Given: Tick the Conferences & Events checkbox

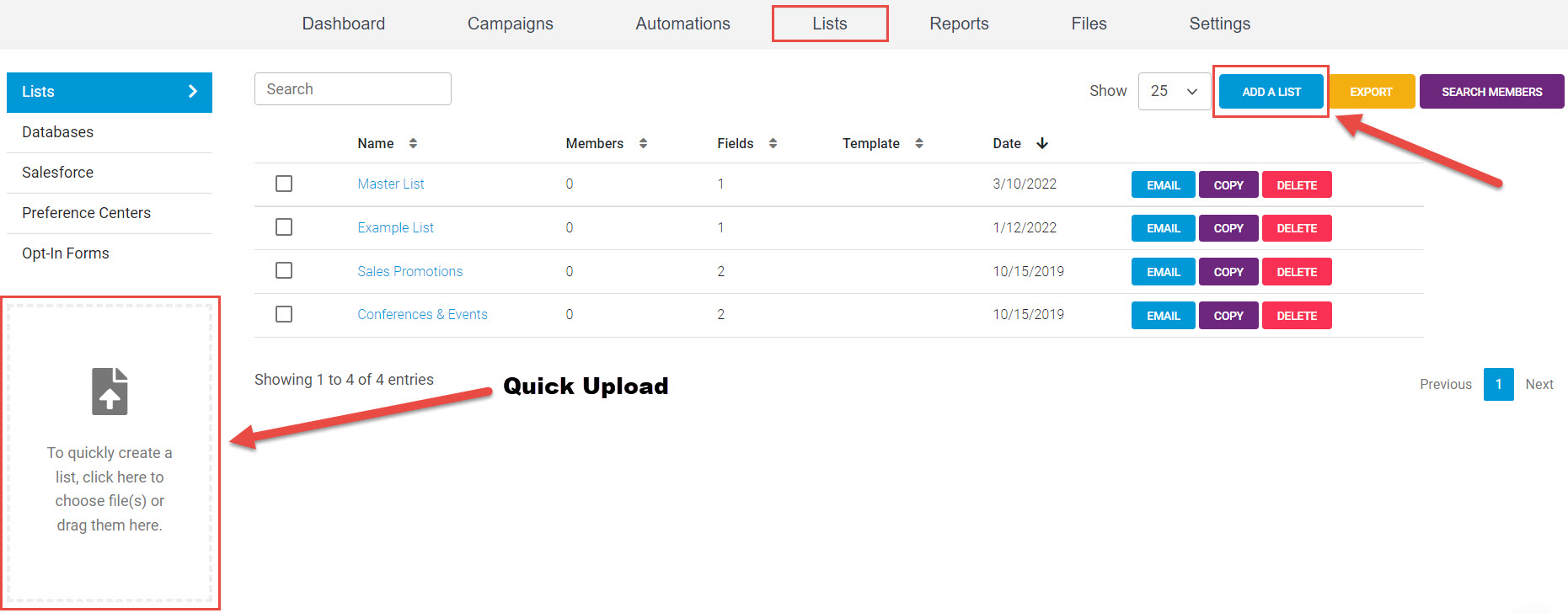Looking at the screenshot, I should [x=284, y=314].
